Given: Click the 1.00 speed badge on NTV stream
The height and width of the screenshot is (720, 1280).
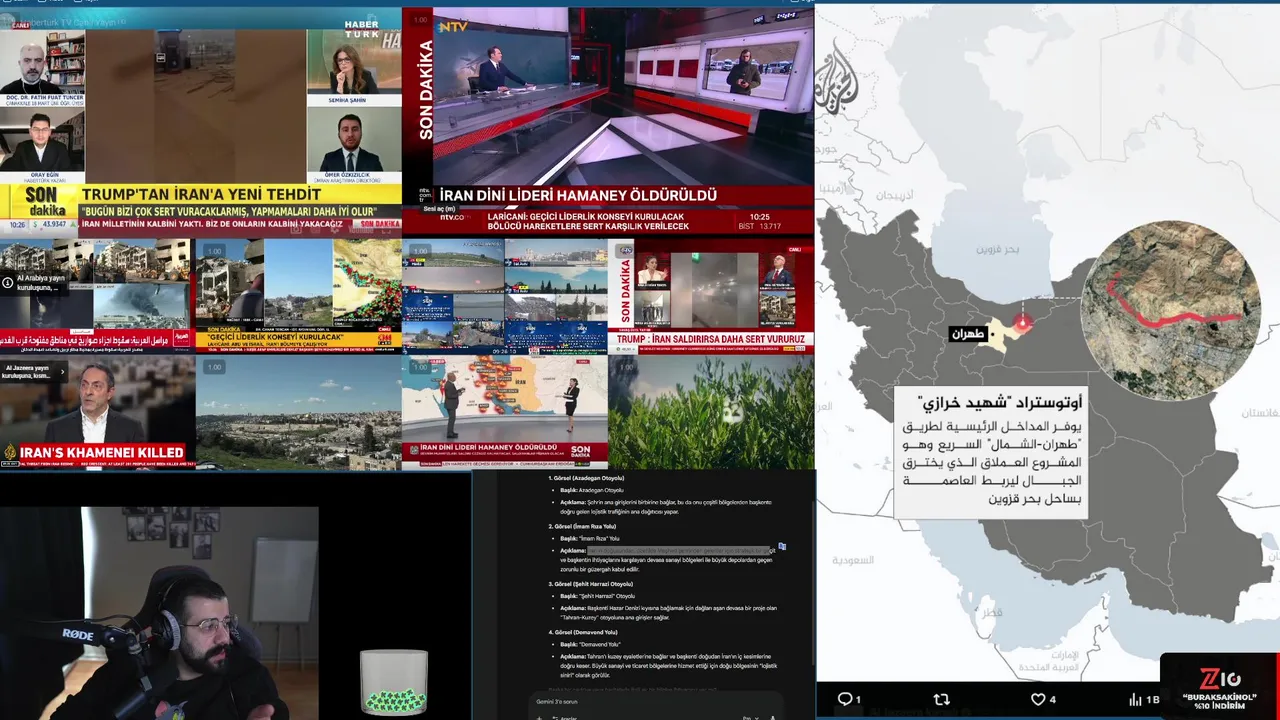Looking at the screenshot, I should coord(420,20).
